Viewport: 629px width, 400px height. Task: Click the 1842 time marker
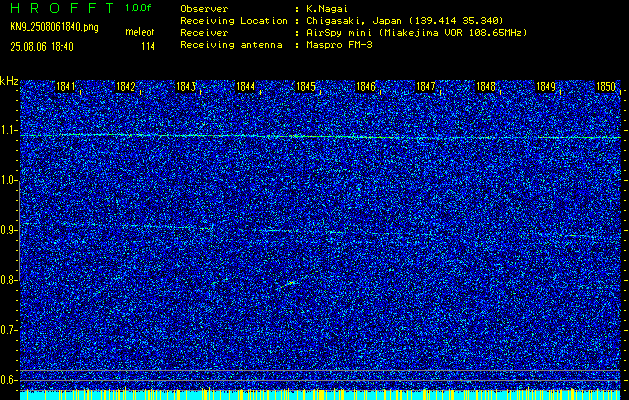point(125,87)
